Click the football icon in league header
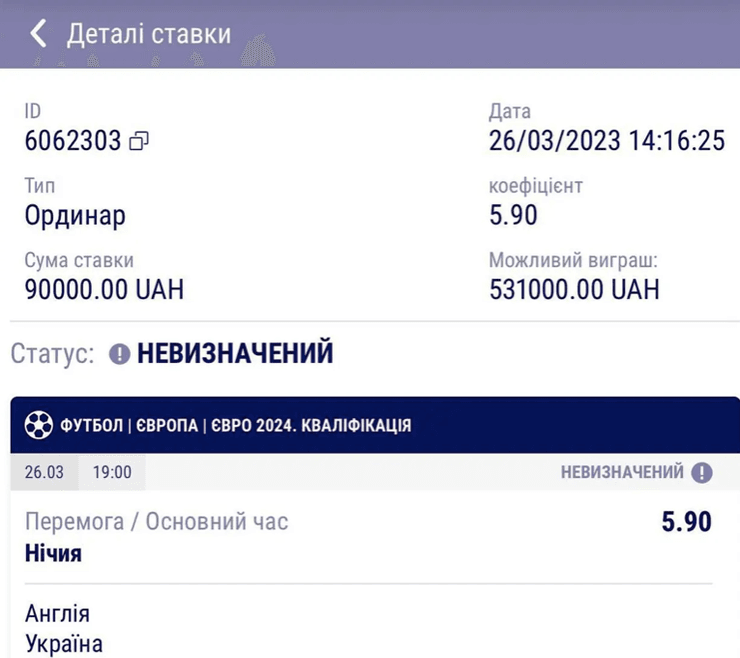The image size is (740, 658). [x=38, y=425]
